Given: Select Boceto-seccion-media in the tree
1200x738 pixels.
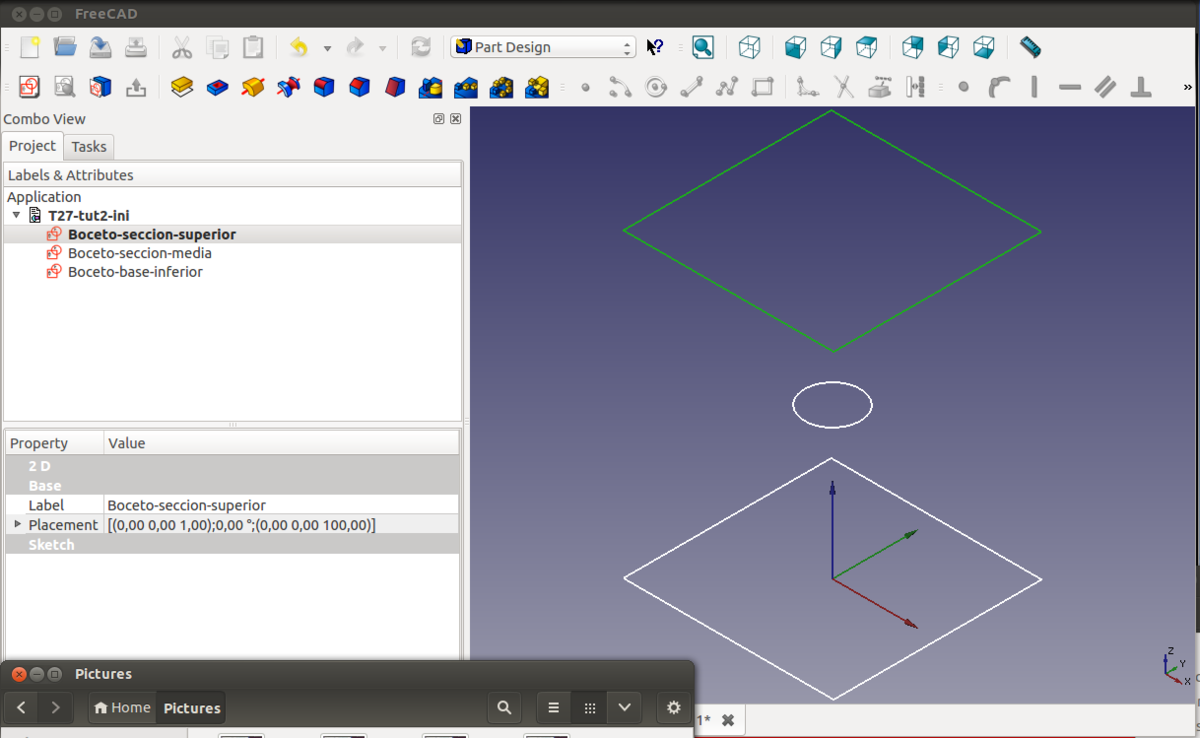Looking at the screenshot, I should coord(139,253).
